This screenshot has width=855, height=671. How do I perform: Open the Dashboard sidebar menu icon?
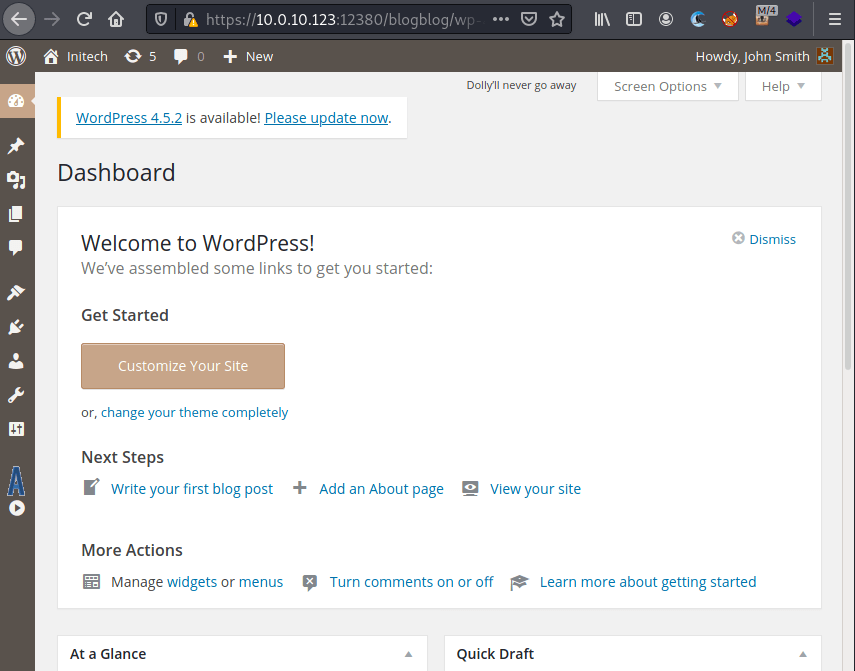pos(16,101)
